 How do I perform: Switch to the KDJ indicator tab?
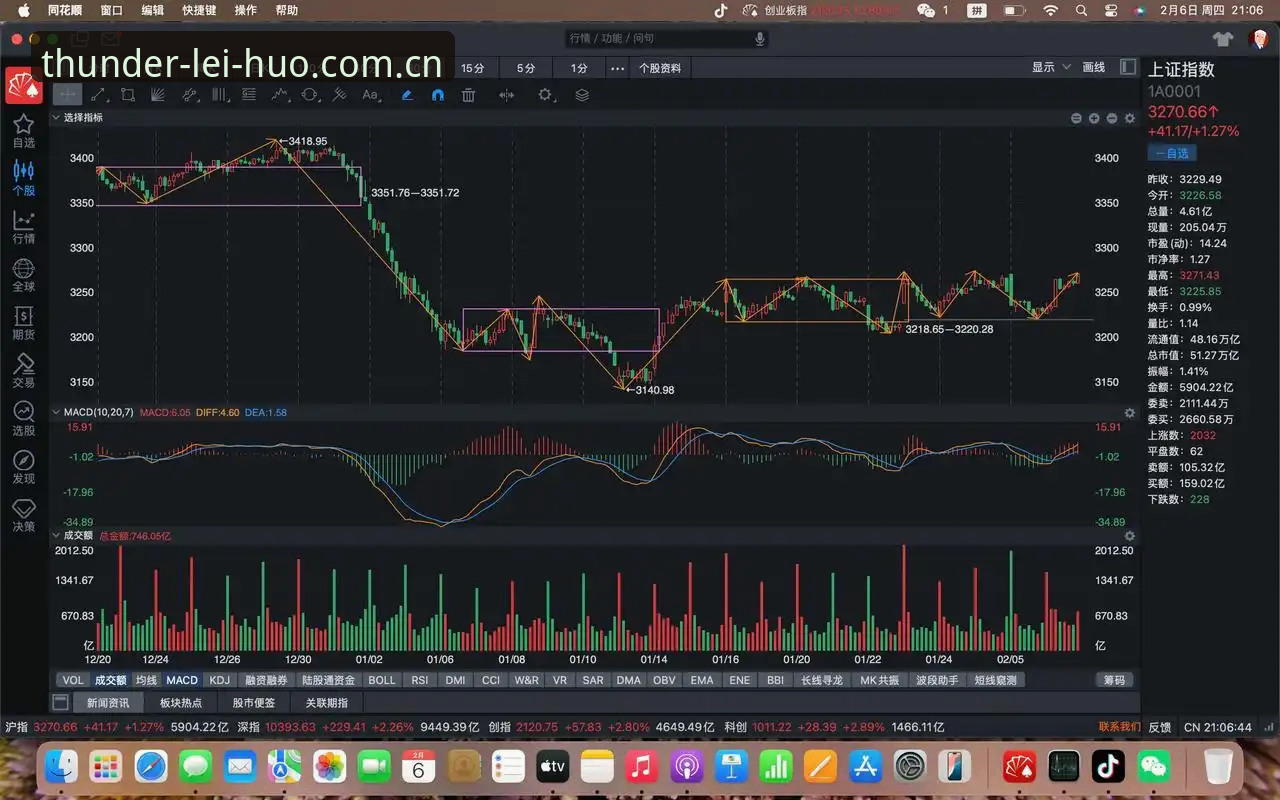[219, 680]
